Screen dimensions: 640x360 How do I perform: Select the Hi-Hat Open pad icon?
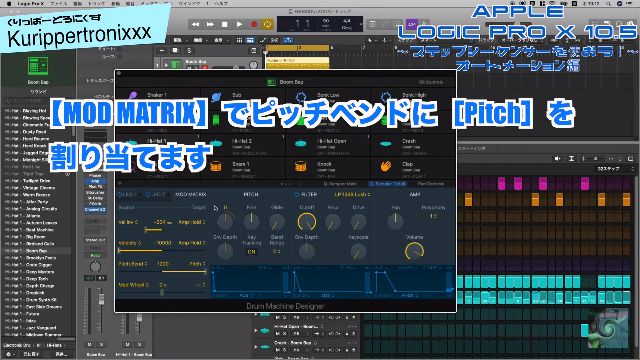coord(301,144)
